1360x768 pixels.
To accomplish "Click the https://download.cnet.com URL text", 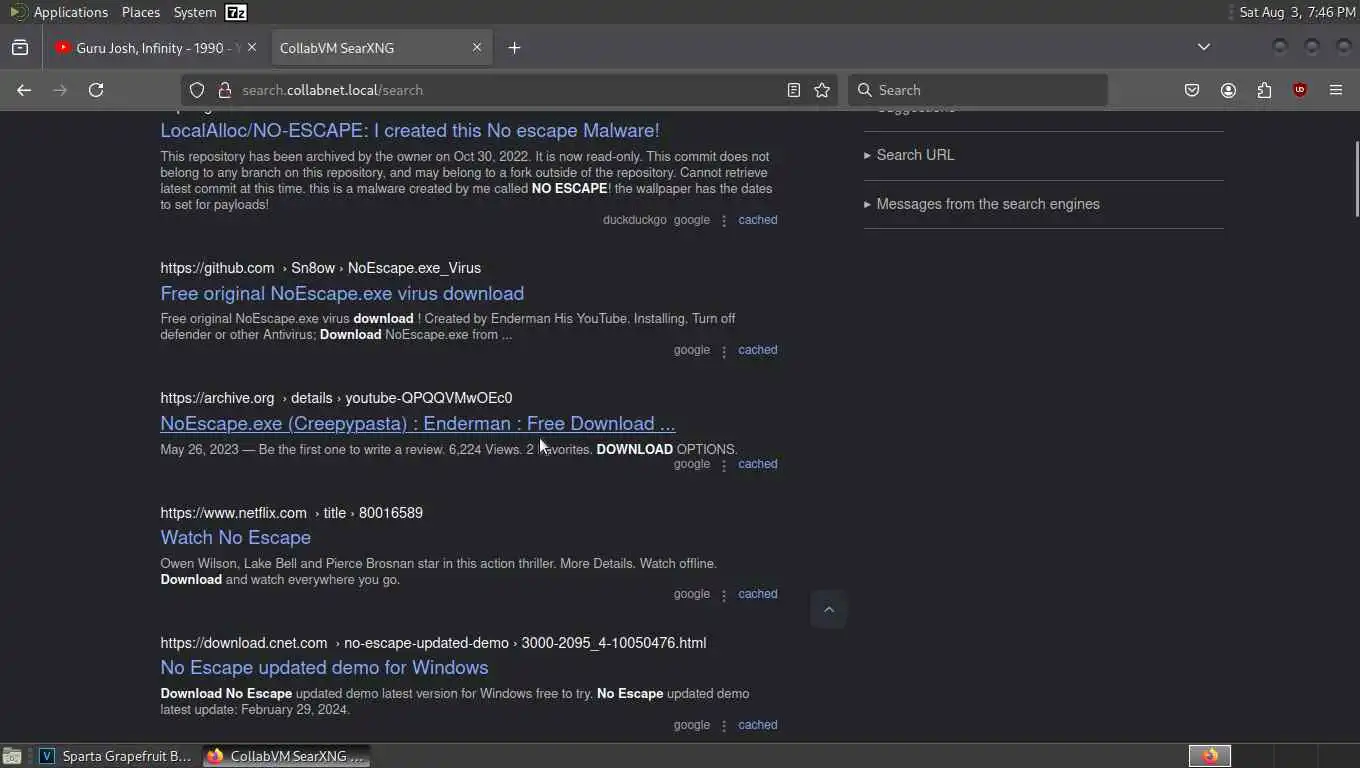I will click(433, 643).
